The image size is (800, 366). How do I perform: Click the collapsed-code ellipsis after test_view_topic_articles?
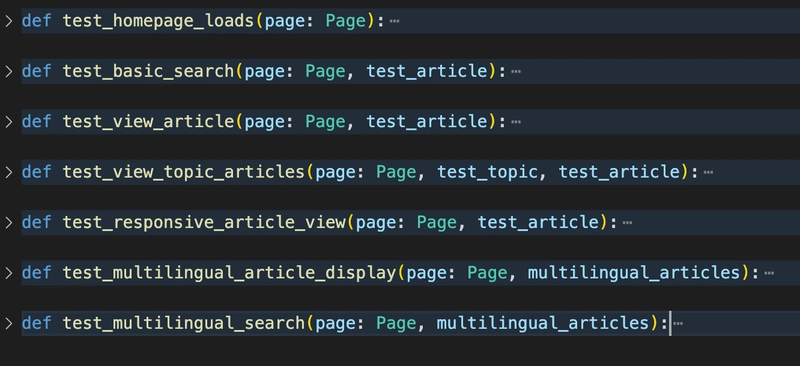[x=708, y=173]
